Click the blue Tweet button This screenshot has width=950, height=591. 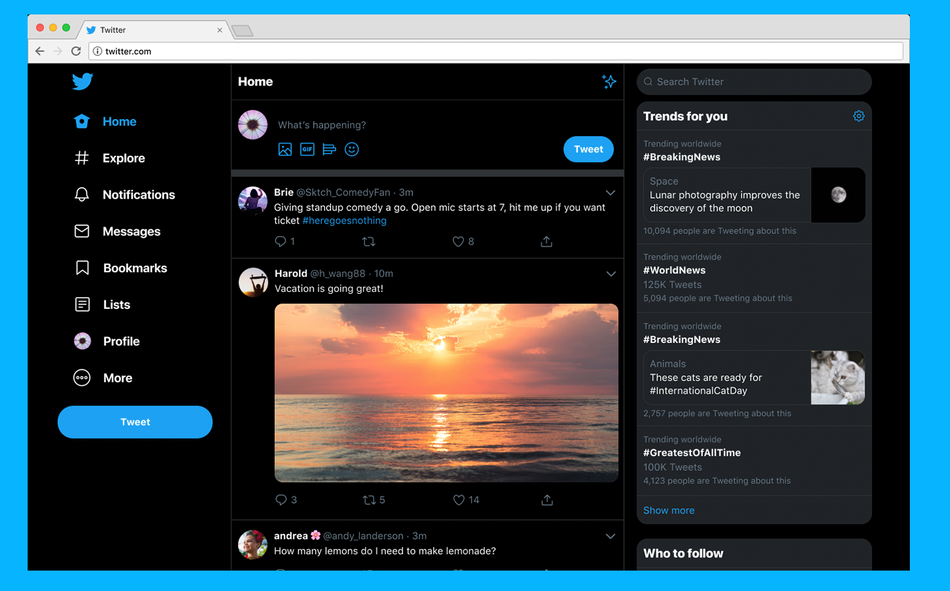[134, 422]
